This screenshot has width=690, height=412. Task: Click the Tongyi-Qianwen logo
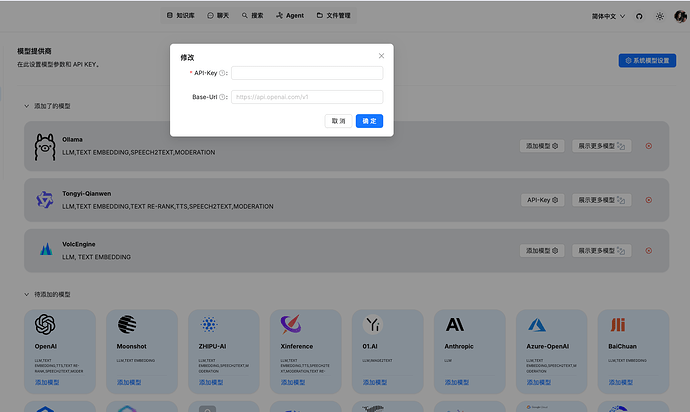[x=45, y=200]
